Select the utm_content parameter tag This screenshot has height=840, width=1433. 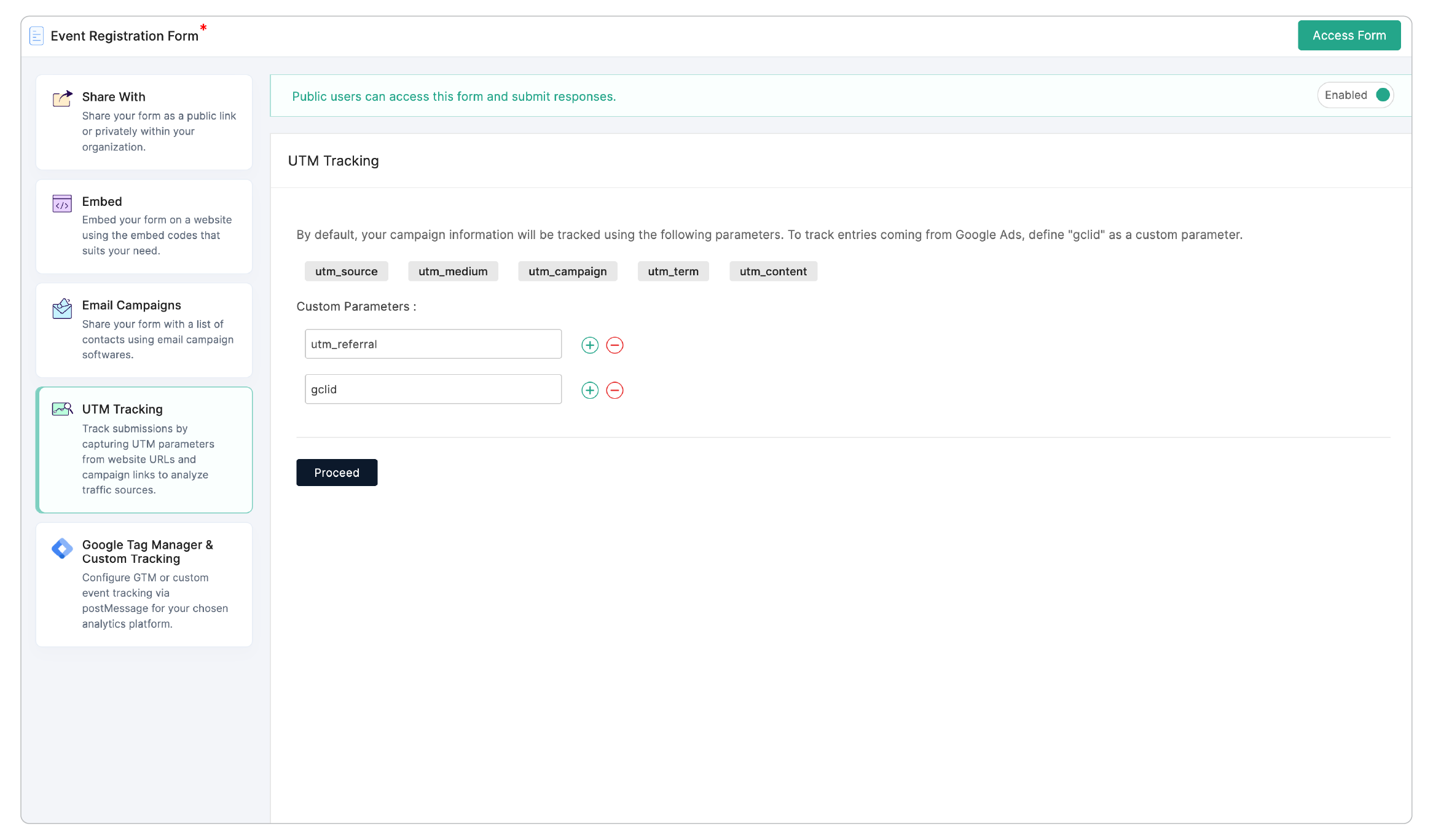(x=773, y=271)
